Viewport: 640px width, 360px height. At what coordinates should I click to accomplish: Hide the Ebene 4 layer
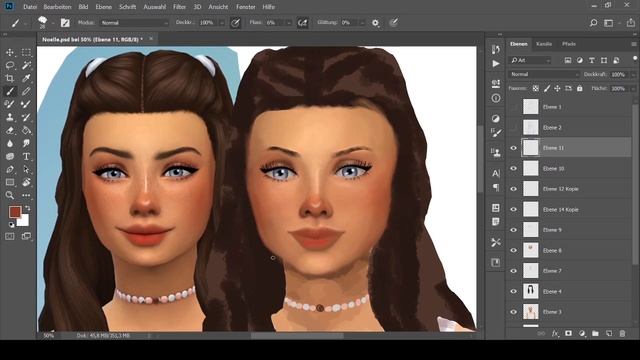(x=513, y=291)
